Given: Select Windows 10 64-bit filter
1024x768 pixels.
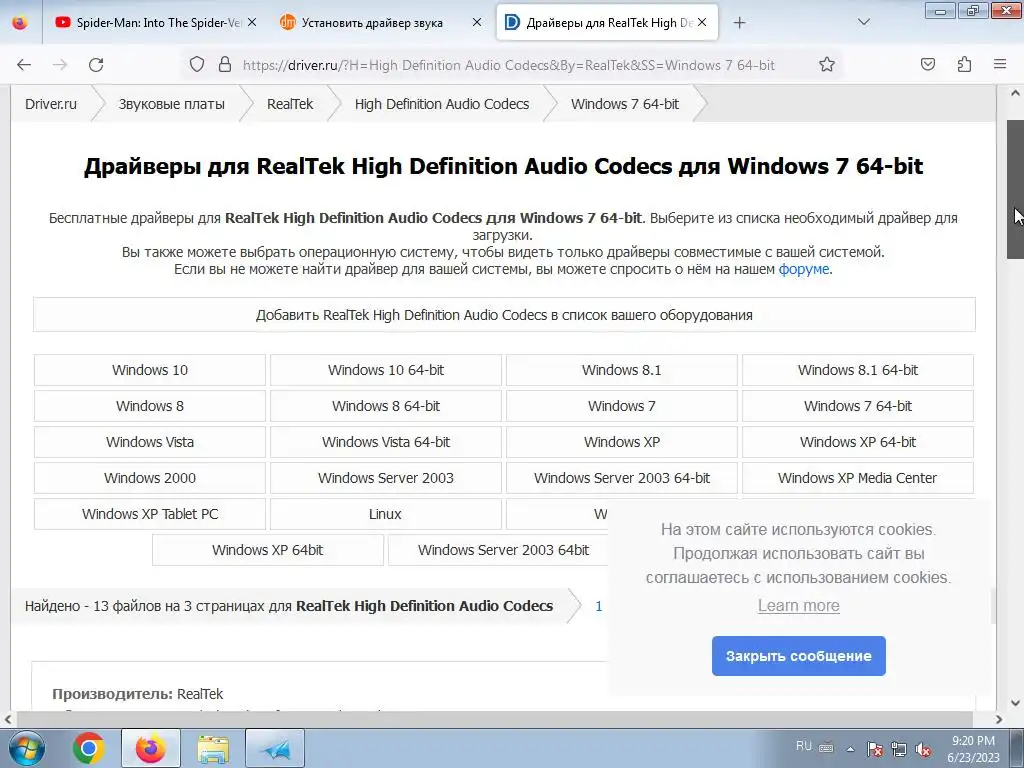Looking at the screenshot, I should (x=386, y=370).
